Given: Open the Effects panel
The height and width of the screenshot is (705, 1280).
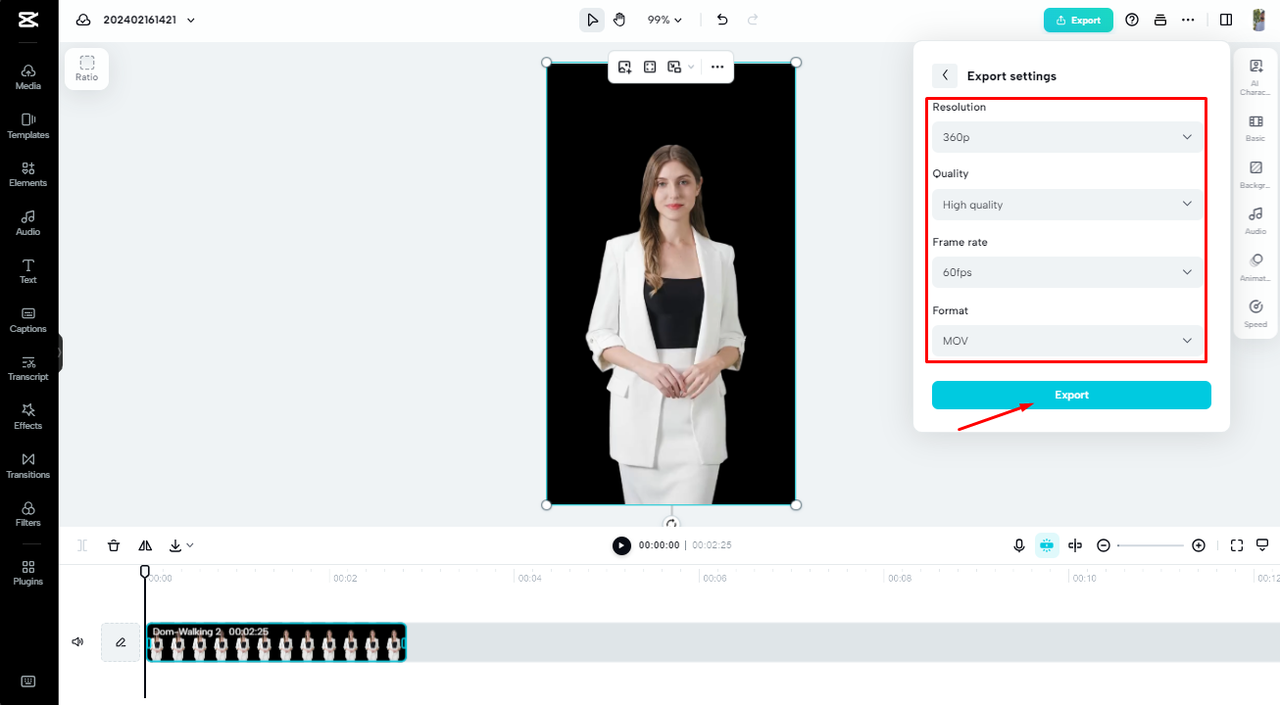Looking at the screenshot, I should [x=28, y=417].
